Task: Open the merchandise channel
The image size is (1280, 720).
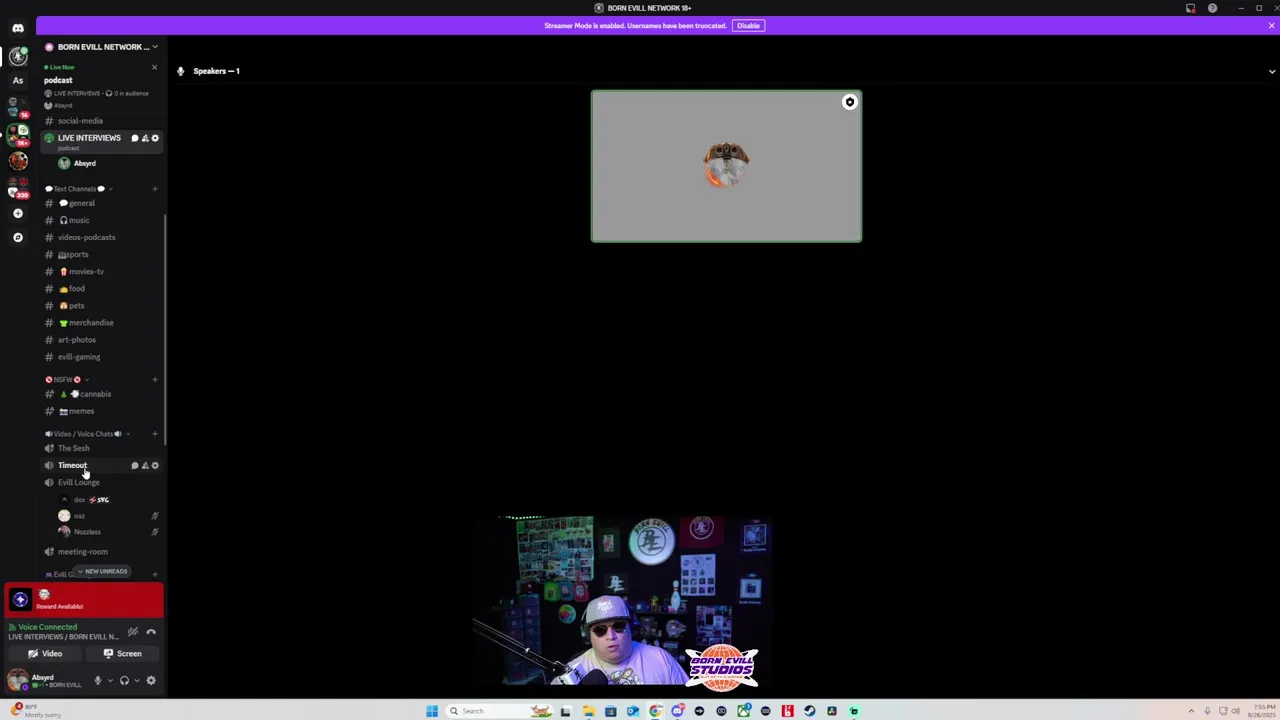Action: pos(100,322)
